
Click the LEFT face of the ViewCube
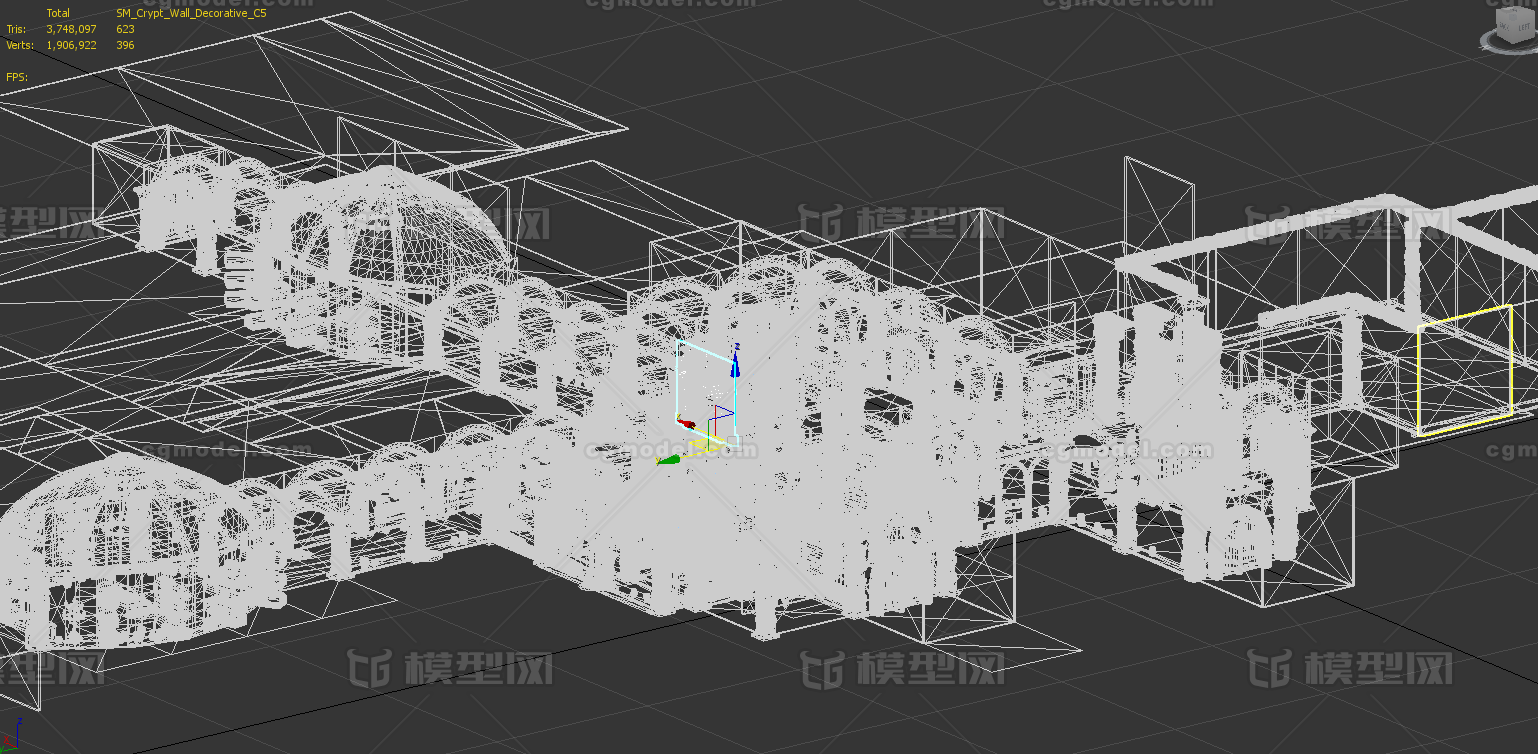click(x=1523, y=27)
